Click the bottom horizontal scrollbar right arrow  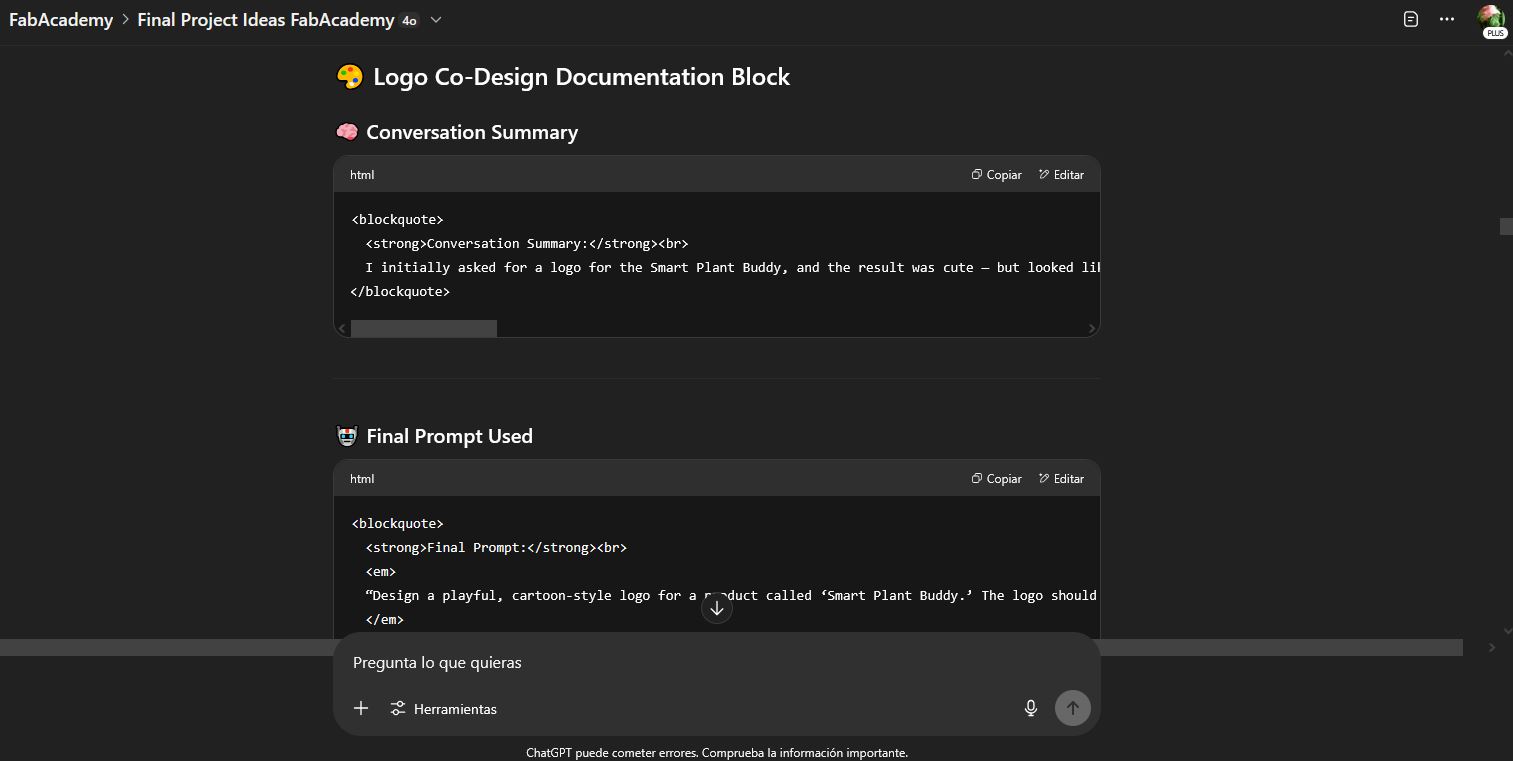1491,648
